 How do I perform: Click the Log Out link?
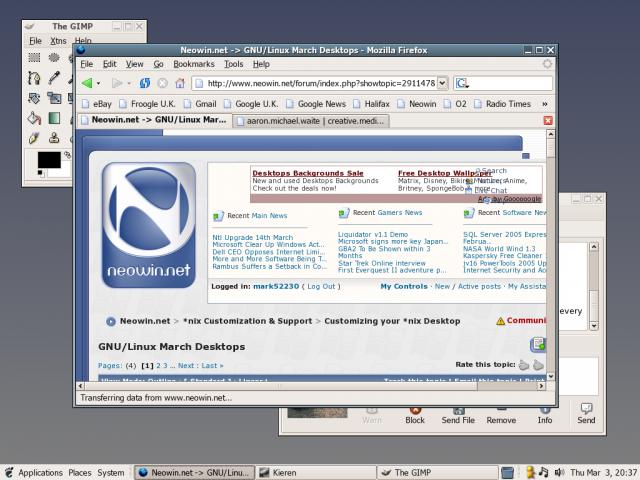[321, 287]
